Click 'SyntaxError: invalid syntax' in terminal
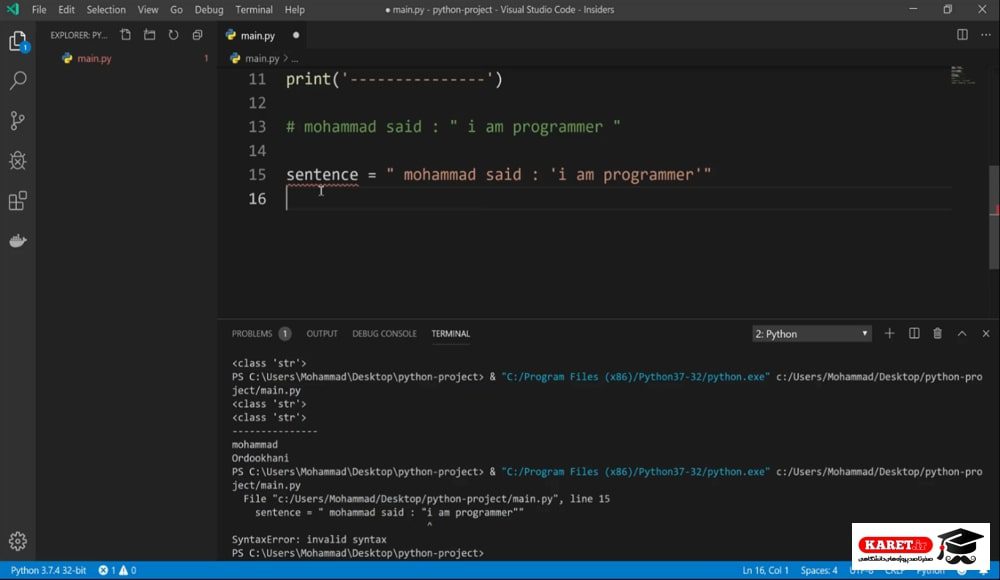 coord(309,539)
